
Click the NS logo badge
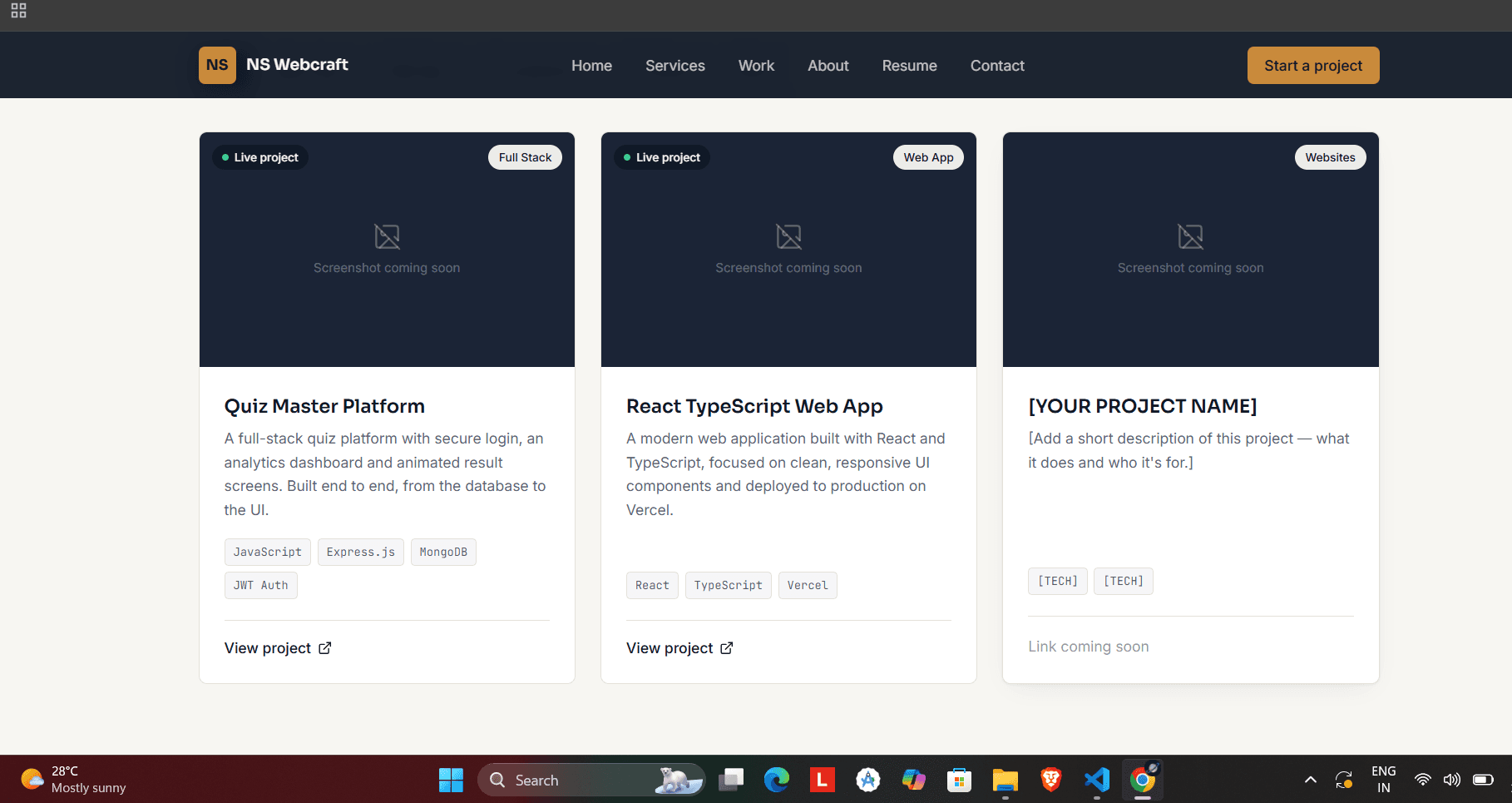point(217,65)
